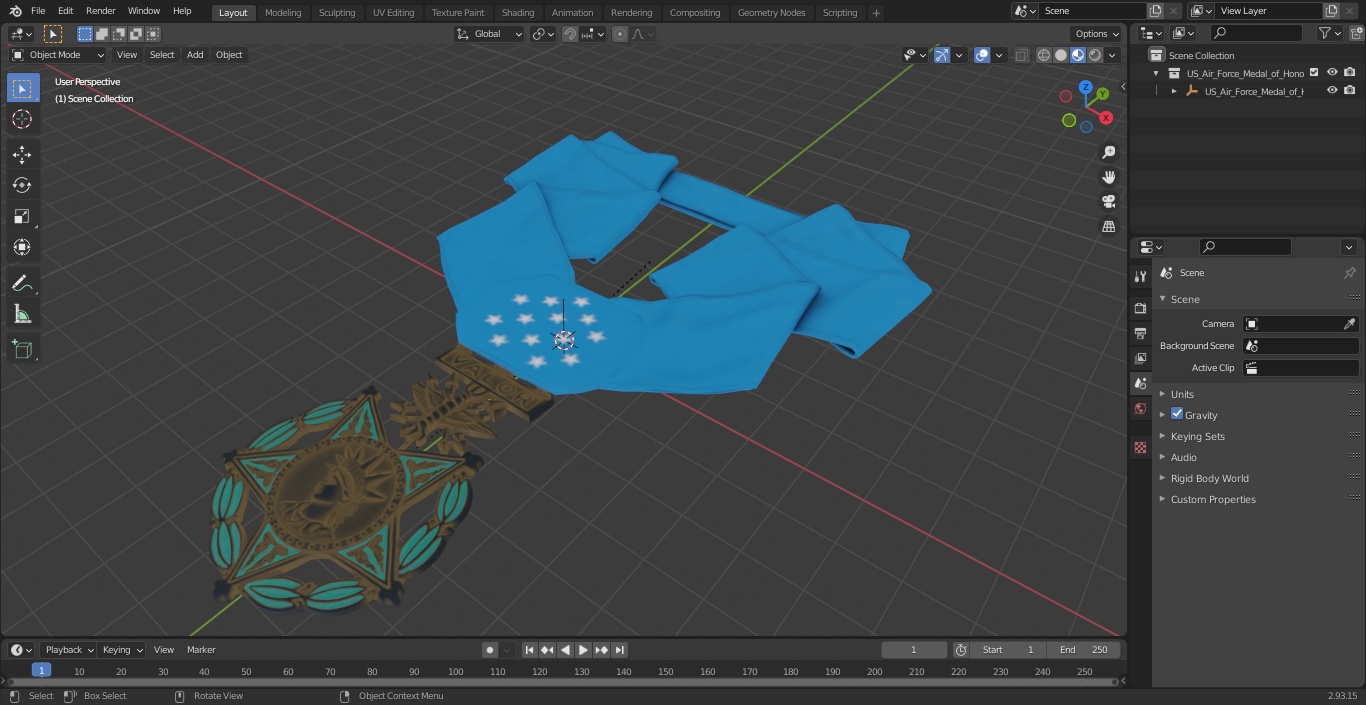Screen dimensions: 1366x705
Task: Open Global transform orientation dropdown
Action: coord(490,34)
